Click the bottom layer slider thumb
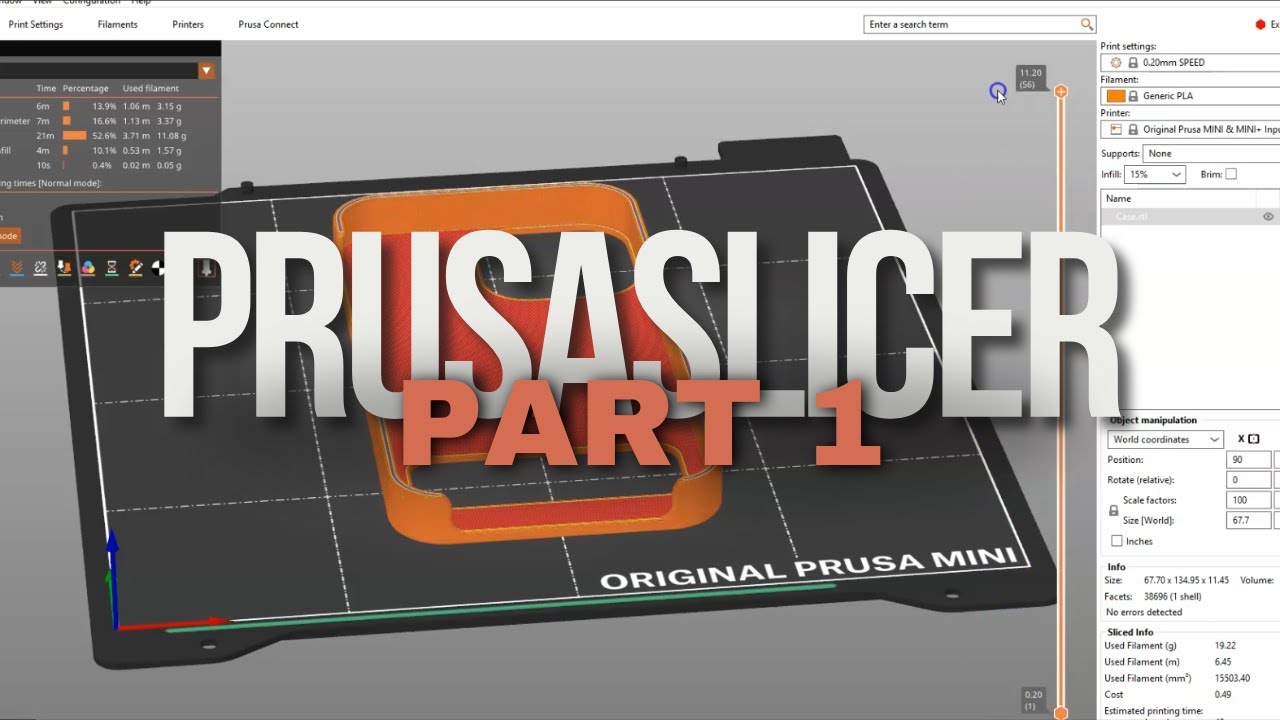The image size is (1280, 720). tap(1061, 713)
